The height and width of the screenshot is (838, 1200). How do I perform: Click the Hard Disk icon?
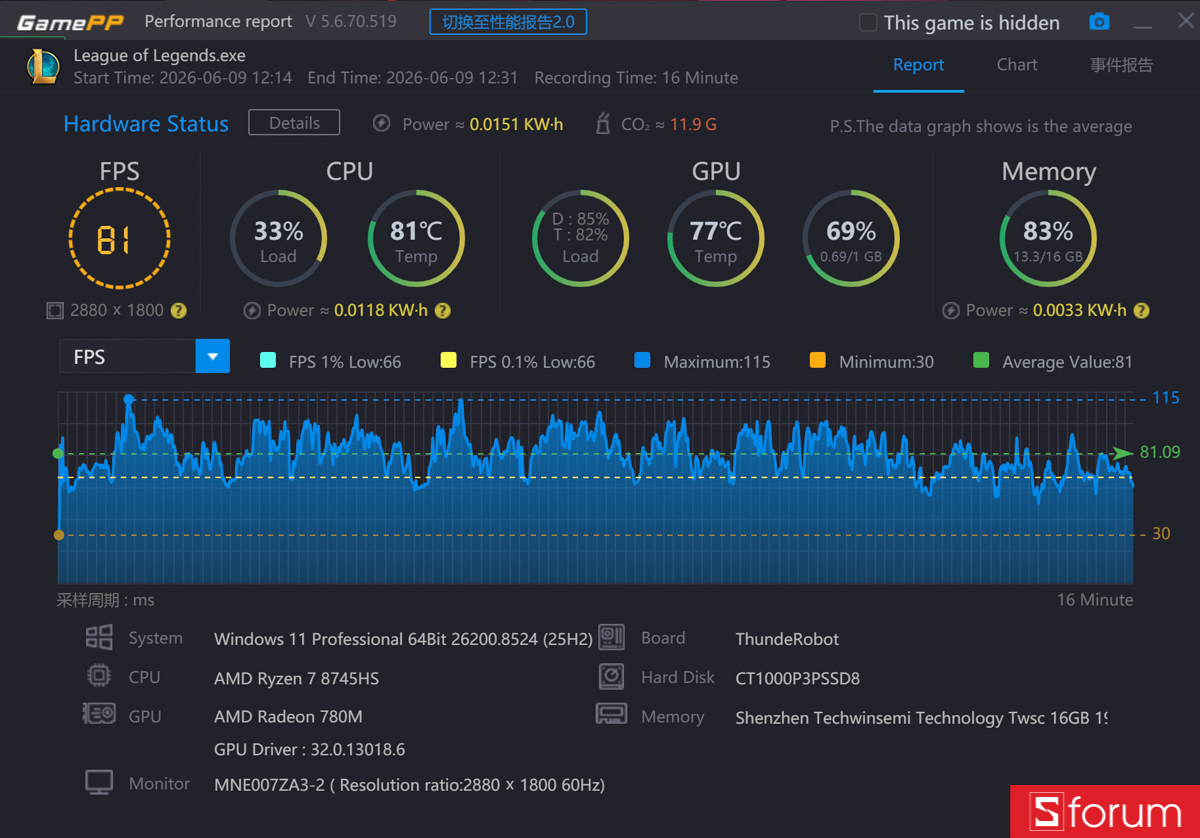[x=611, y=677]
